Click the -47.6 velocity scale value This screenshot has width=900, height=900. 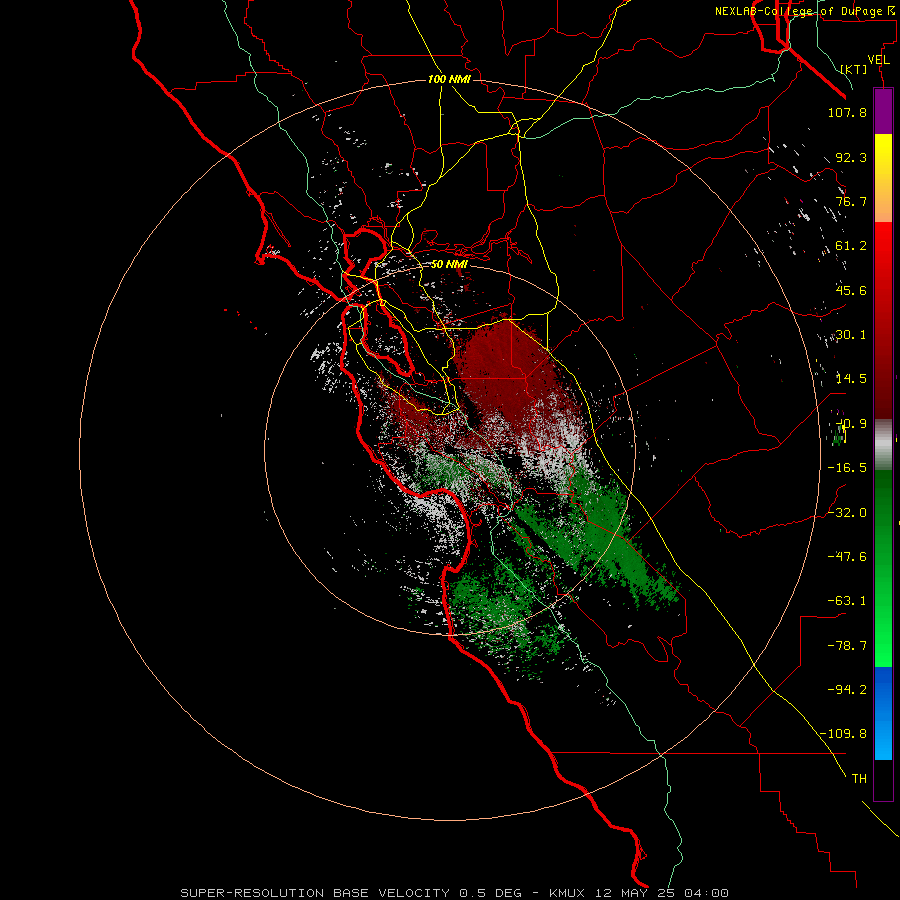pos(847,557)
